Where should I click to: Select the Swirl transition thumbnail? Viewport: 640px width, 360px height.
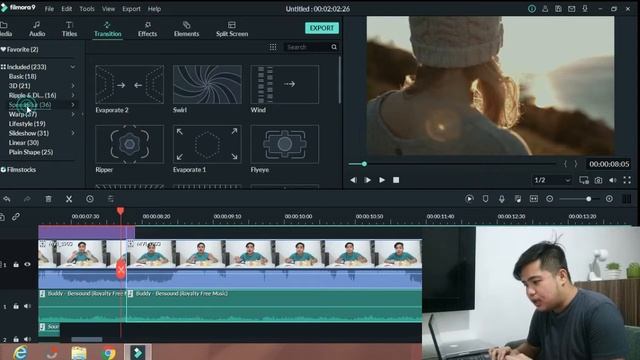(x=207, y=84)
